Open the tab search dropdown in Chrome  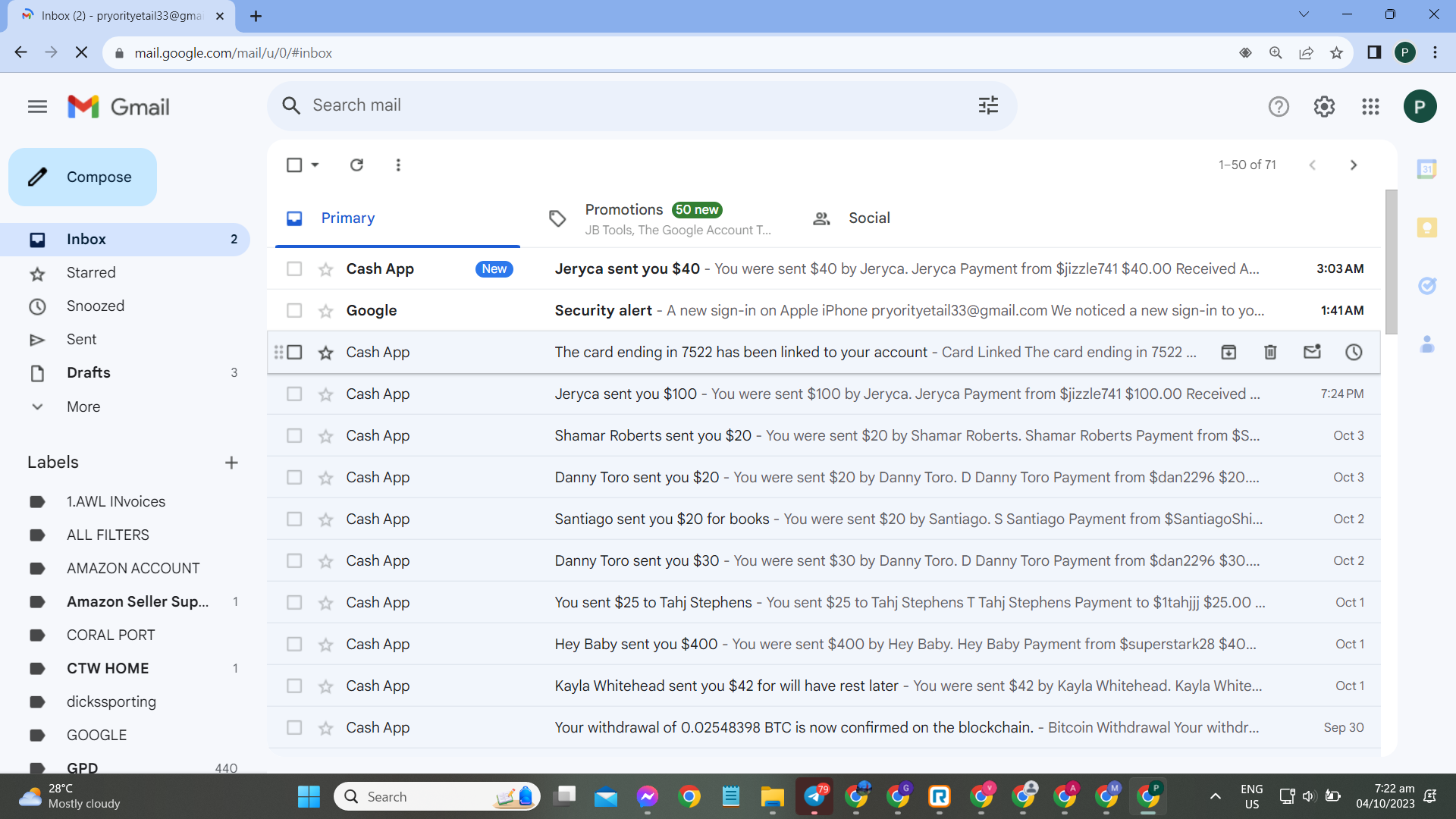coord(1304,14)
